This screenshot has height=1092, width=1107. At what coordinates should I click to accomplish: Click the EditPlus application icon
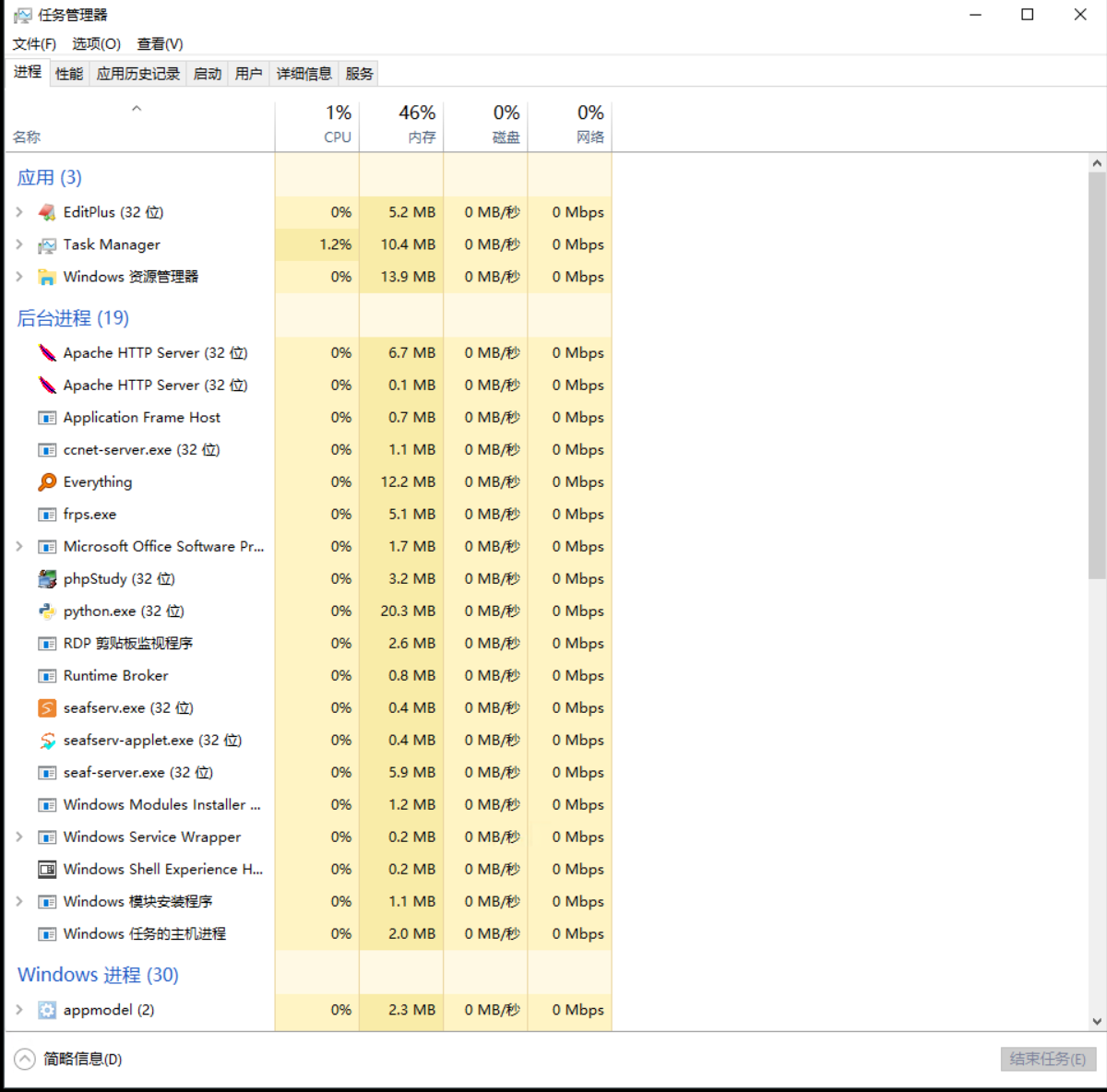click(47, 212)
